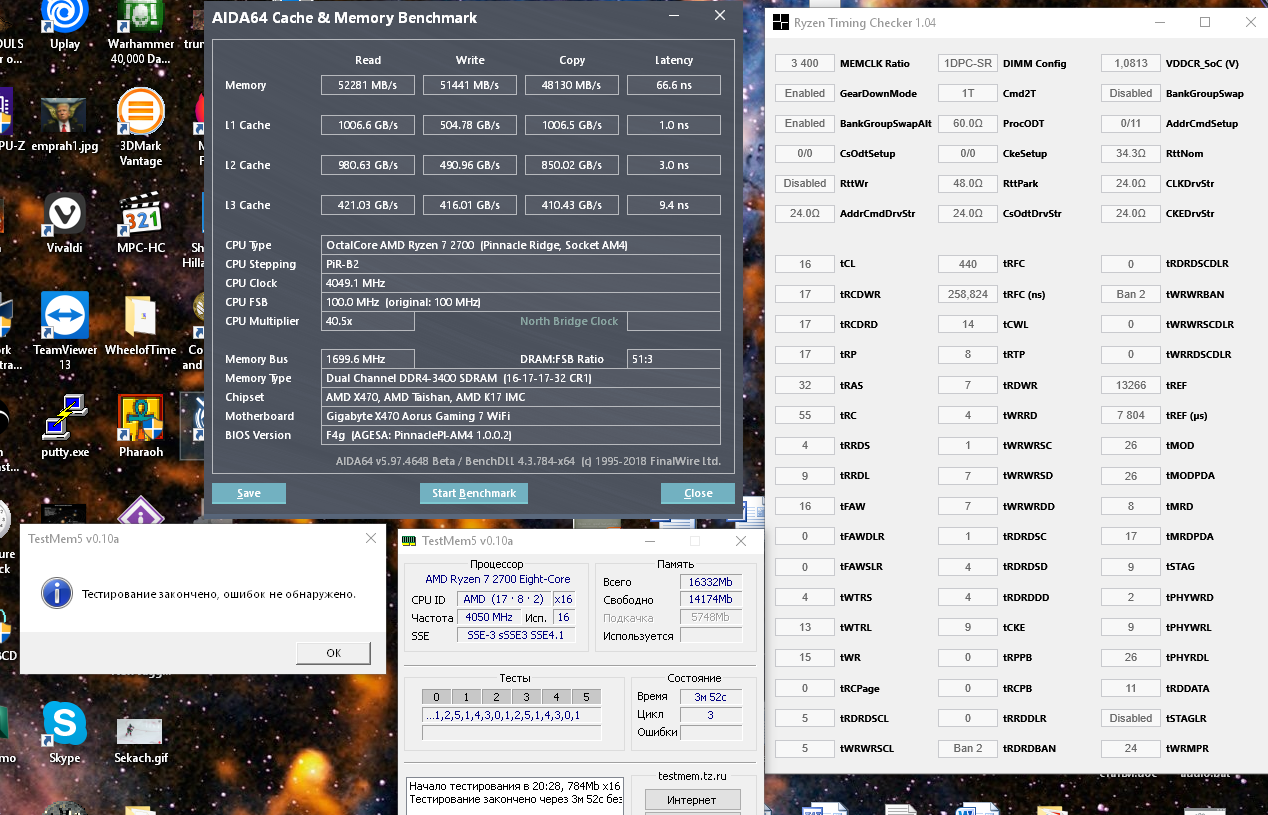Open the WheelofTime folder icon

pos(141,325)
